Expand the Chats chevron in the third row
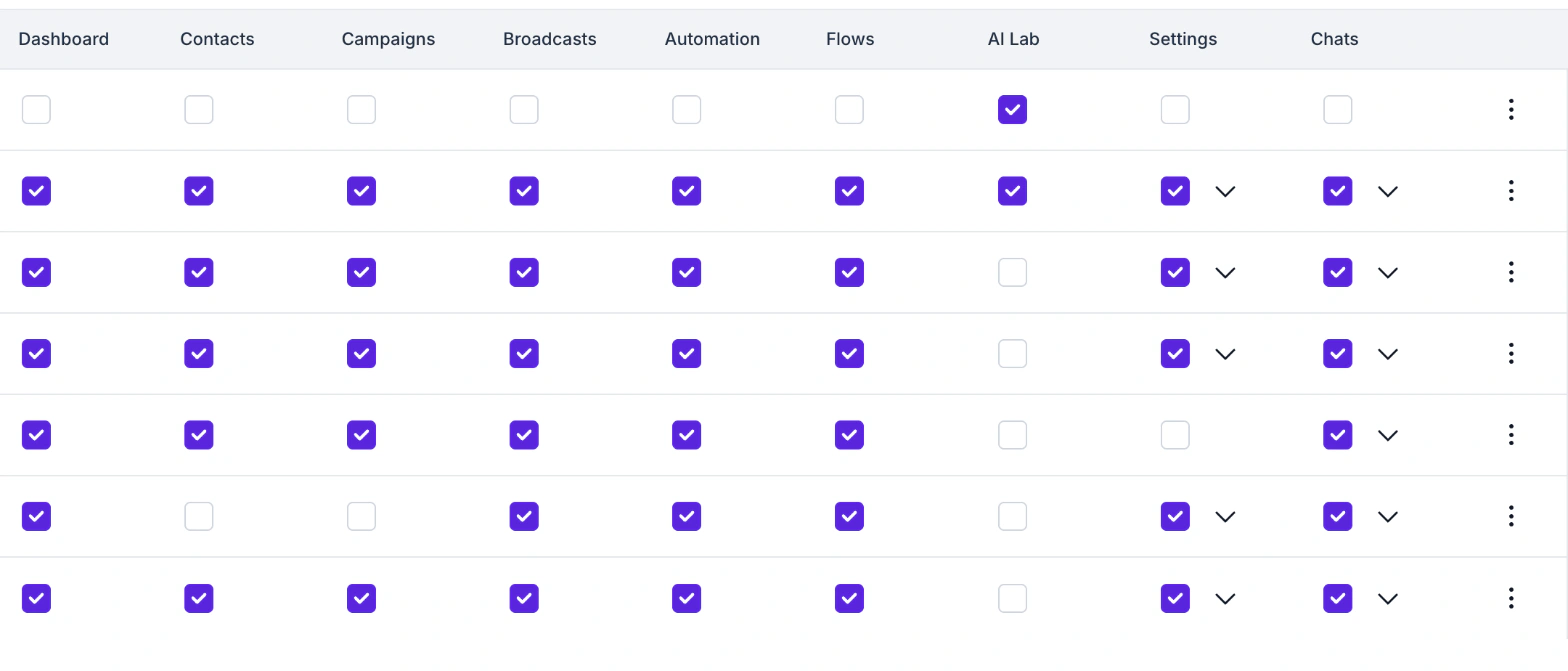Screen dimensions: 1568x671 pyautogui.click(x=1387, y=272)
